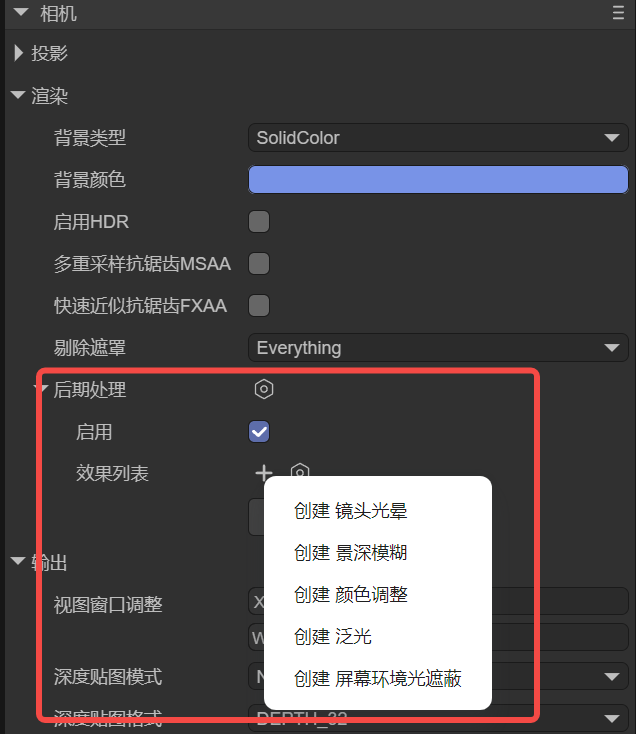Open the 背景类型 SolidColor dropdown
The width and height of the screenshot is (636, 734).
point(438,138)
